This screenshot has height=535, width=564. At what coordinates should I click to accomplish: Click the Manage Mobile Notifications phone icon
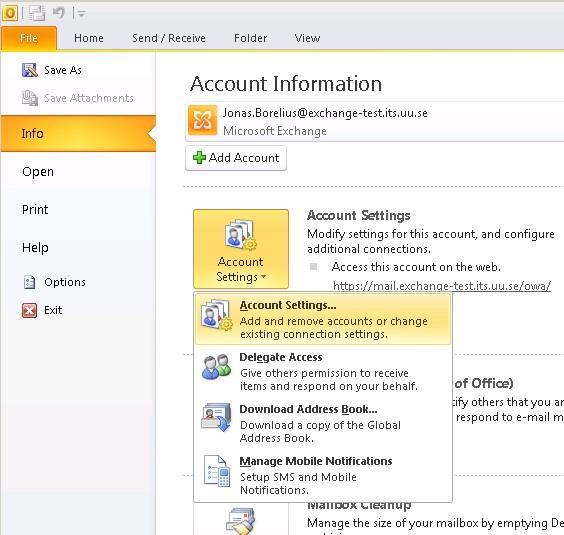point(217,471)
